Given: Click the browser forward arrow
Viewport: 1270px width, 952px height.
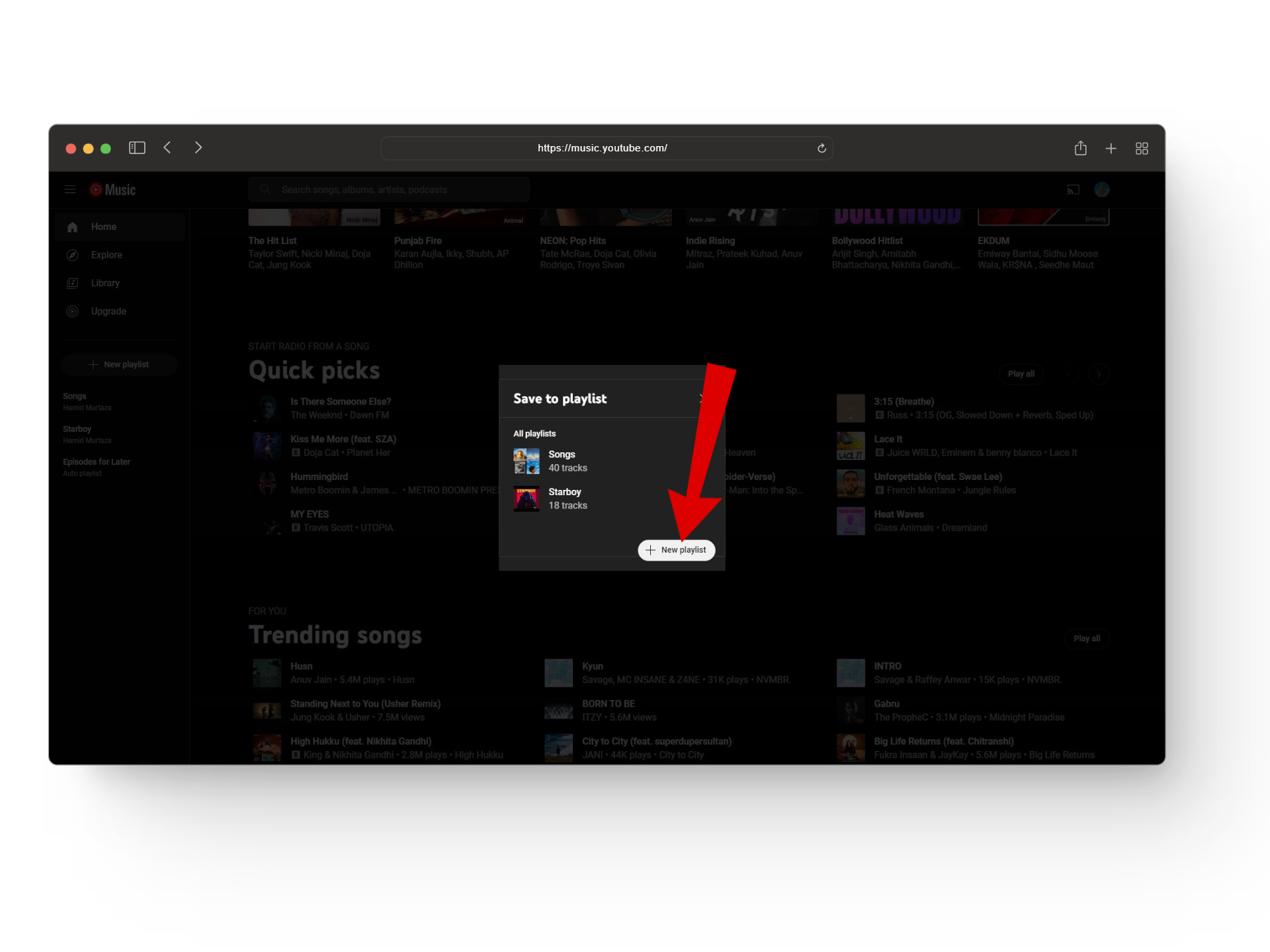Looking at the screenshot, I should [198, 148].
